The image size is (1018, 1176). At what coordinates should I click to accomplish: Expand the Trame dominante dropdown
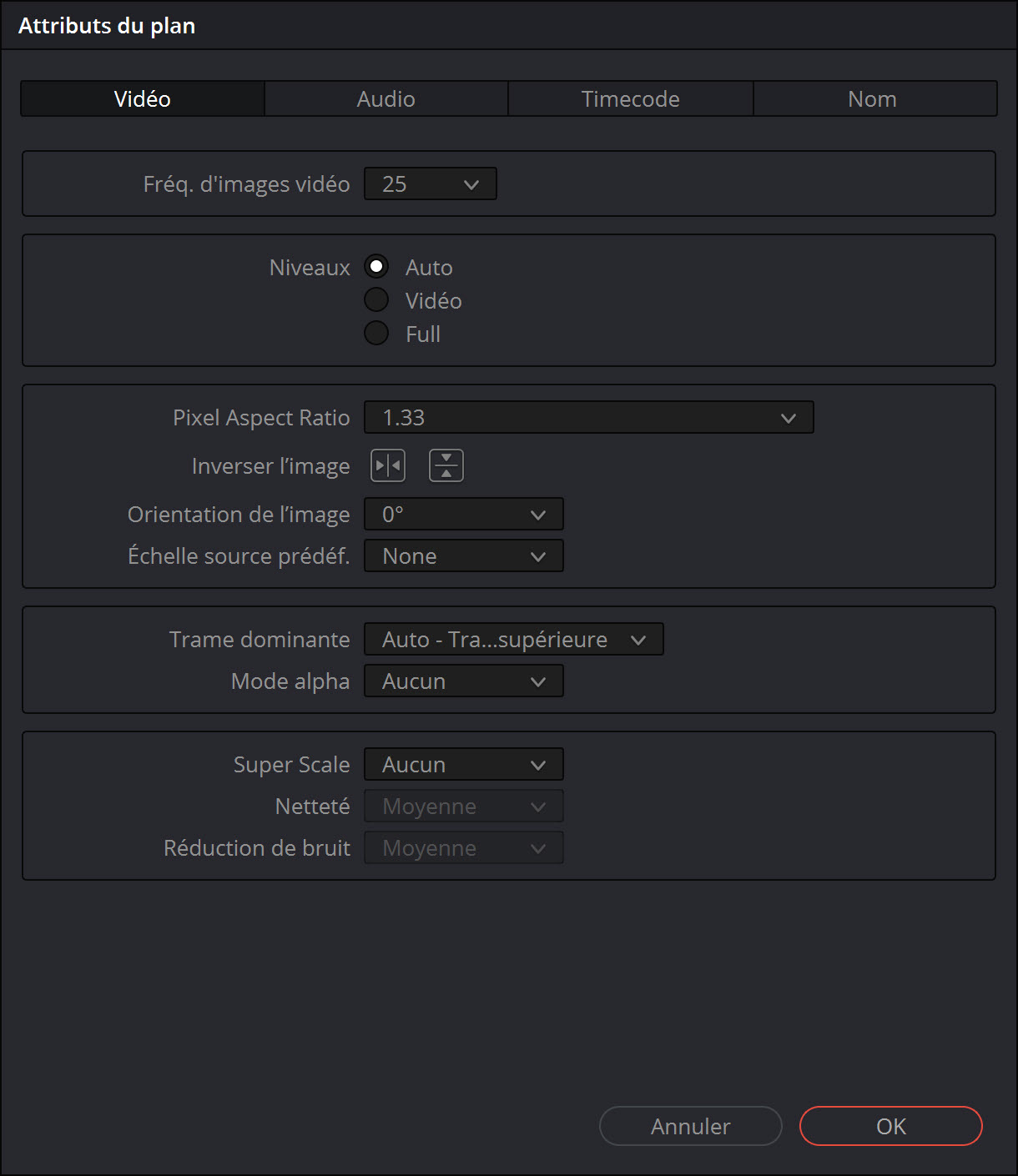tap(513, 639)
